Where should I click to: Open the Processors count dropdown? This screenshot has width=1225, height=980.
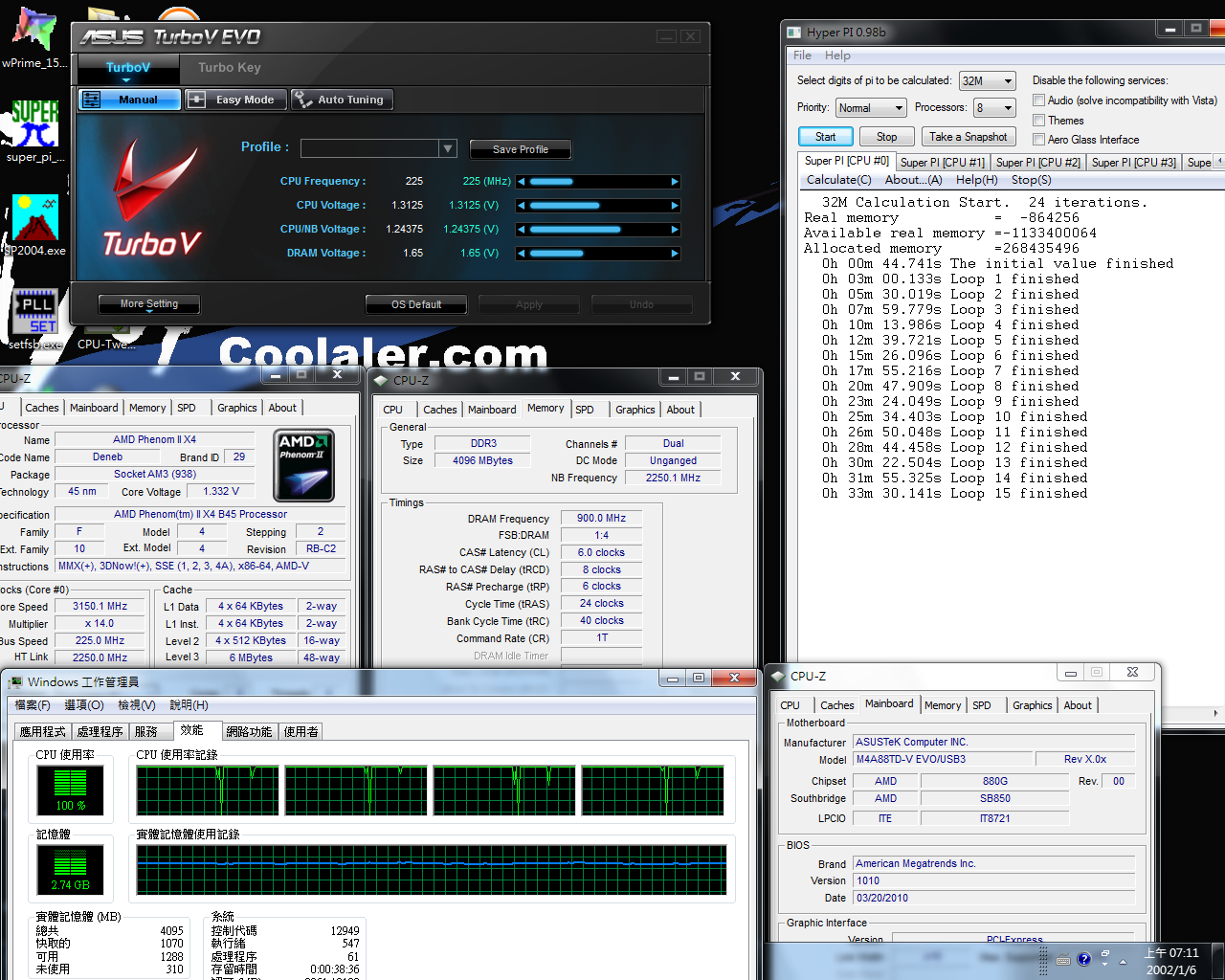[x=994, y=108]
